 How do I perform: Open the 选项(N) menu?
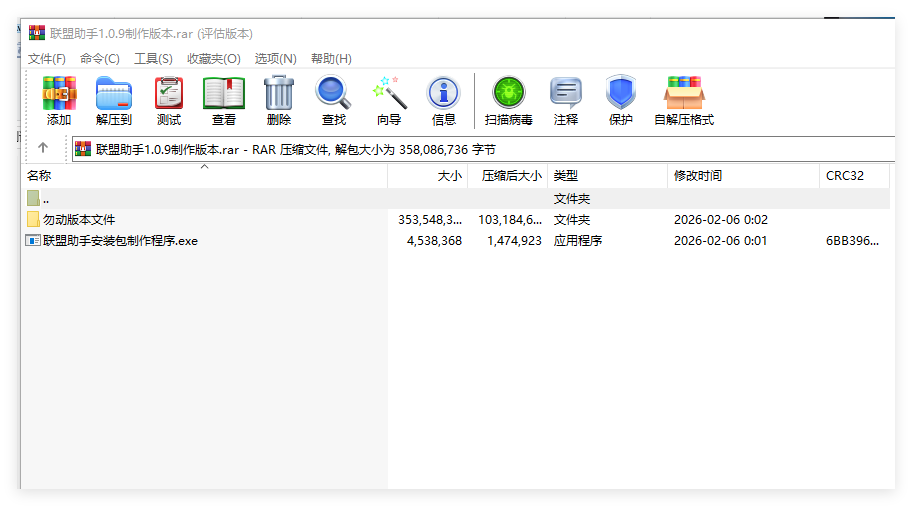[275, 59]
